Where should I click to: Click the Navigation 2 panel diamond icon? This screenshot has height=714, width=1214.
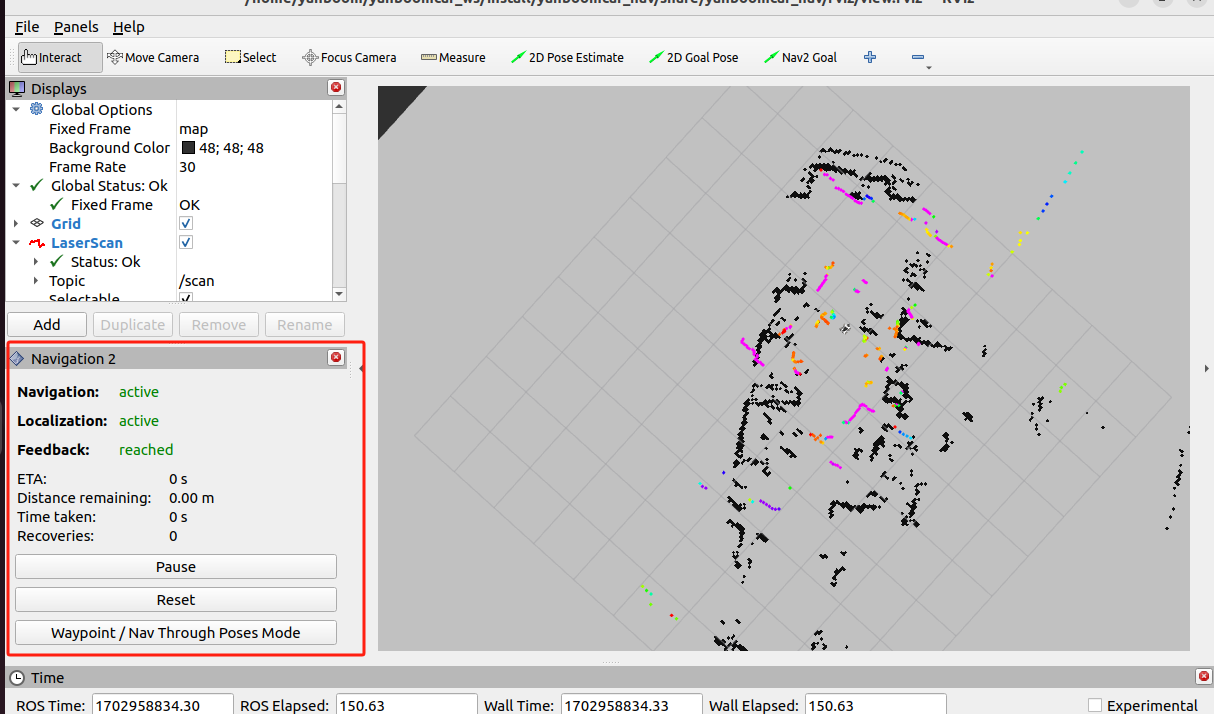(17, 358)
